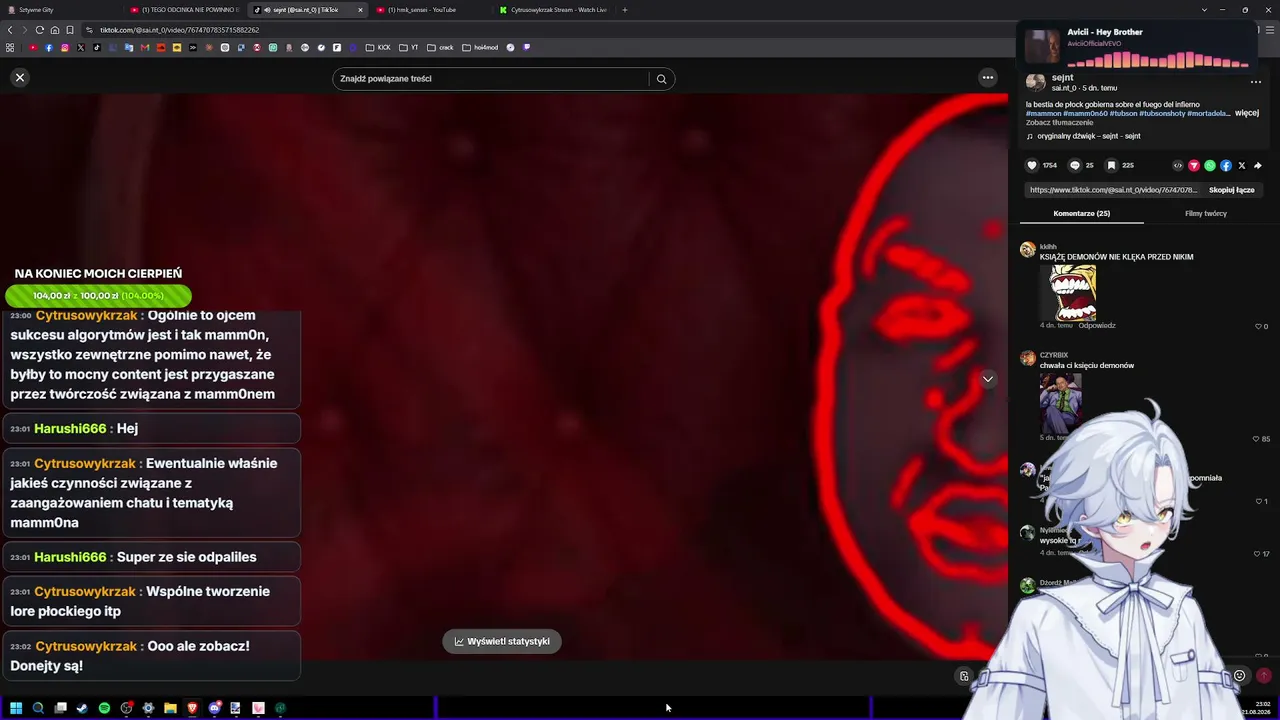Open a new browser tab
Screen dimensions: 1280x720
pyautogui.click(x=625, y=10)
